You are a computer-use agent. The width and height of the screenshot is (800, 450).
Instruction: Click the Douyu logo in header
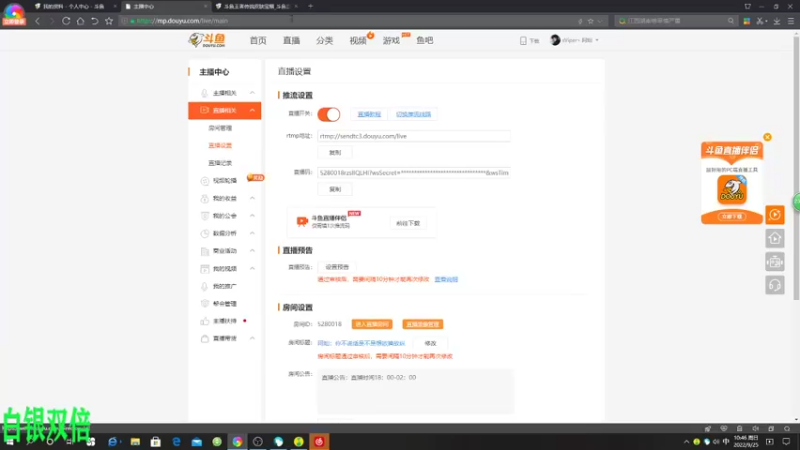207,40
